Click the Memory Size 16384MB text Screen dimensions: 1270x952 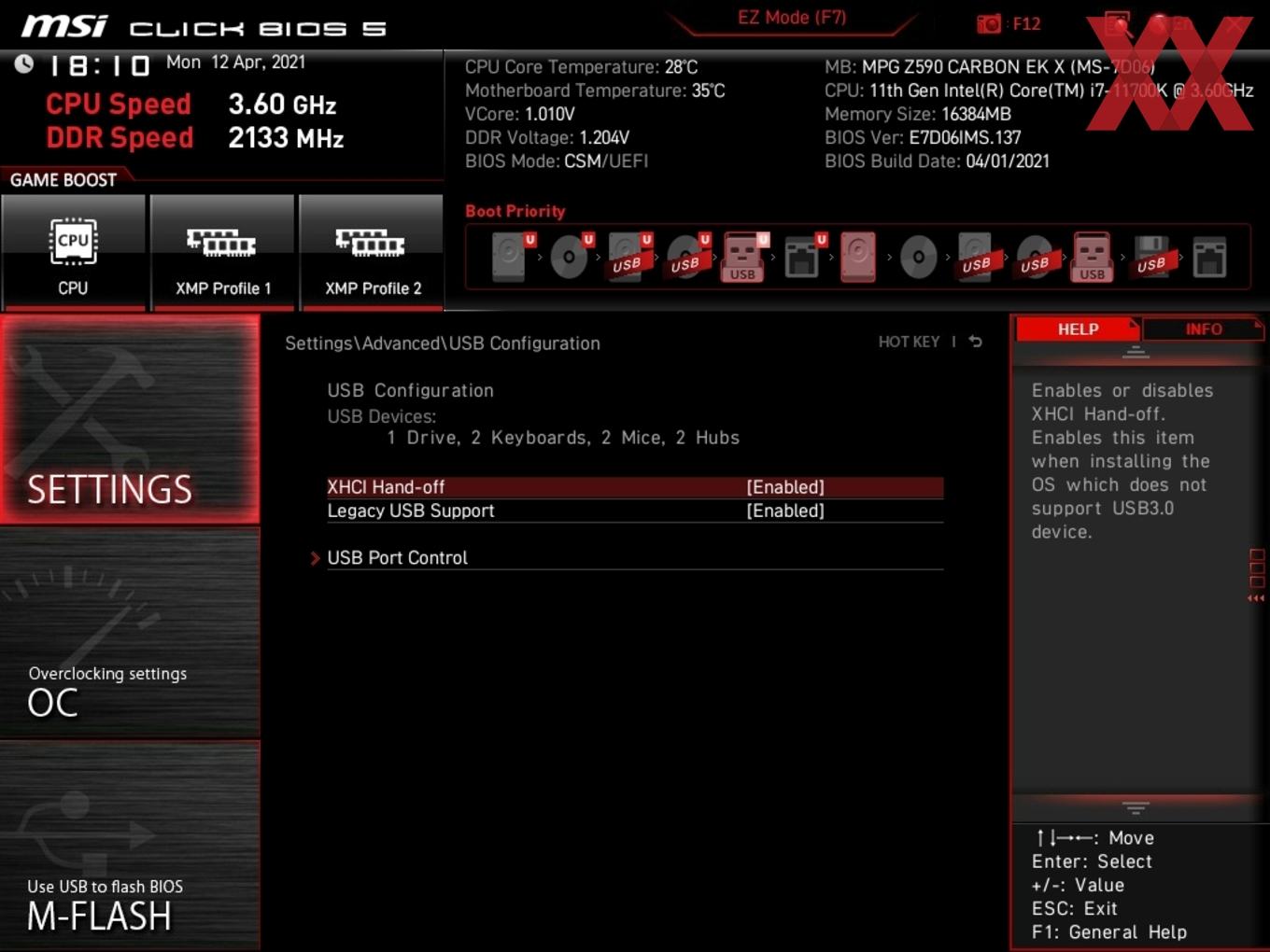[x=918, y=114]
